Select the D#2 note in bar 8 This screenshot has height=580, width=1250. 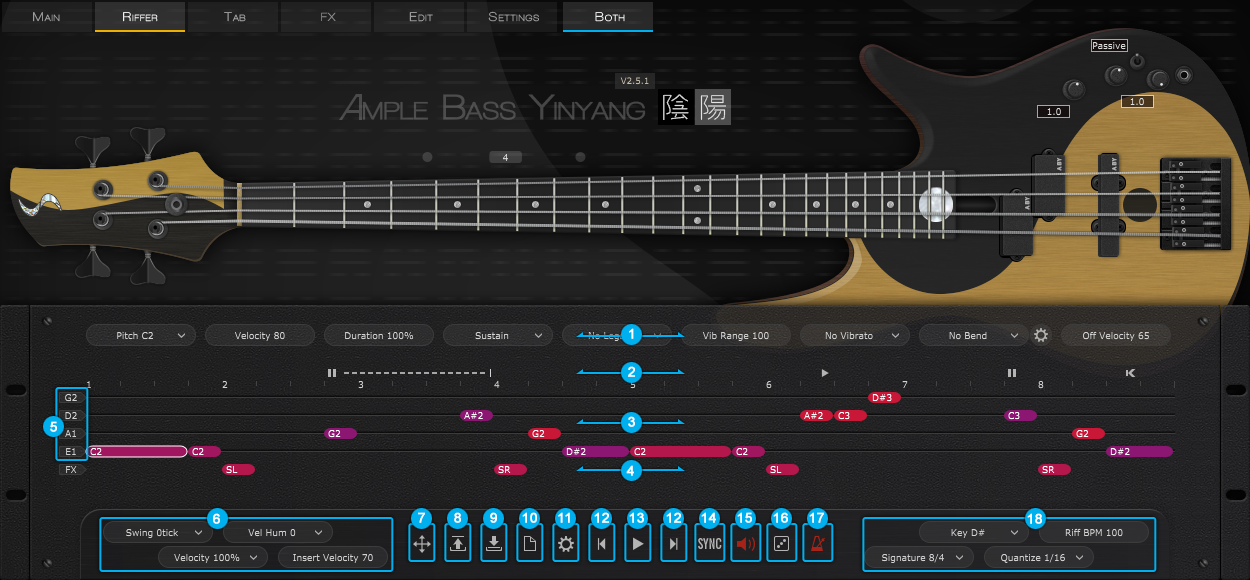(1139, 452)
